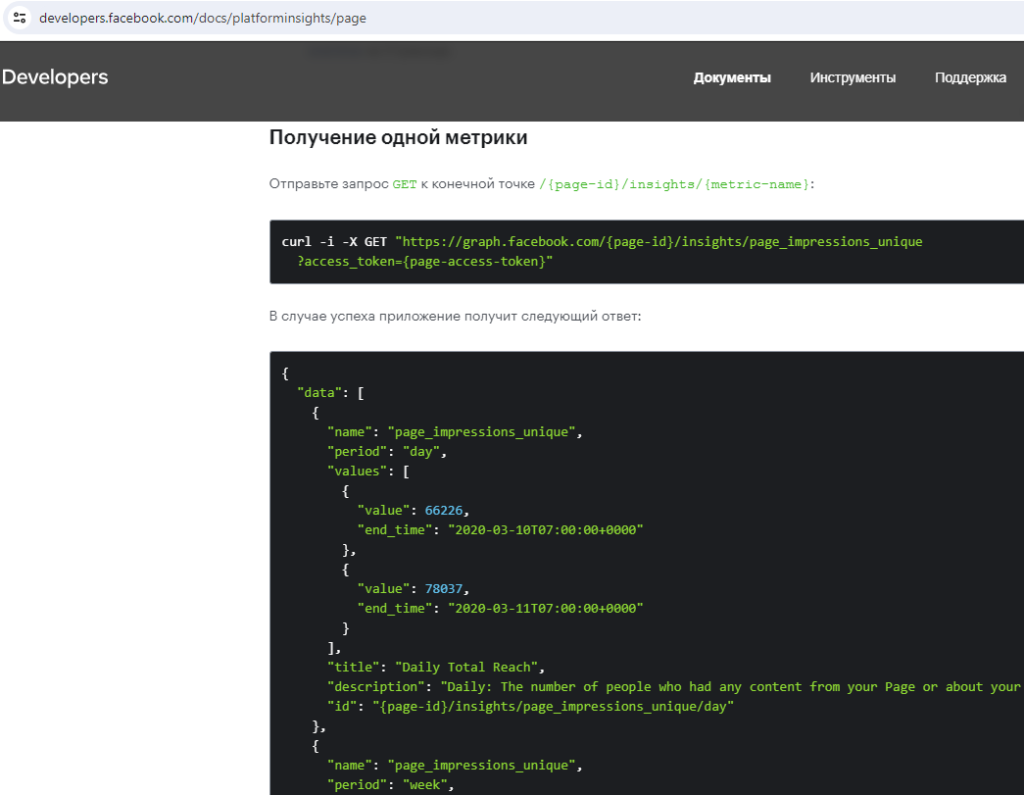Click the "title": "Daily Total Reach" line
Viewport: 1024px width, 795px height.
point(436,667)
